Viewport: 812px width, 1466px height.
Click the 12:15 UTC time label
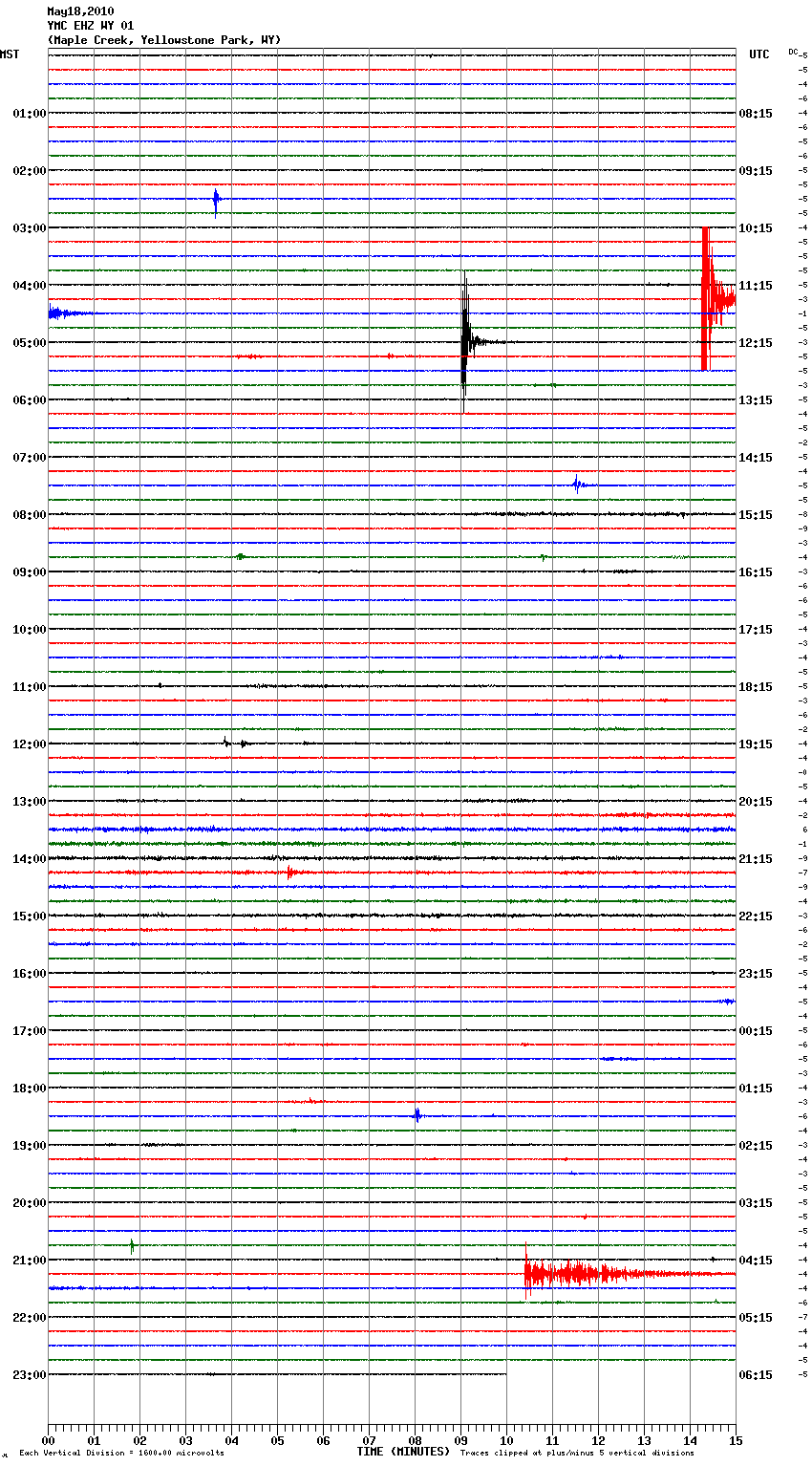[756, 343]
